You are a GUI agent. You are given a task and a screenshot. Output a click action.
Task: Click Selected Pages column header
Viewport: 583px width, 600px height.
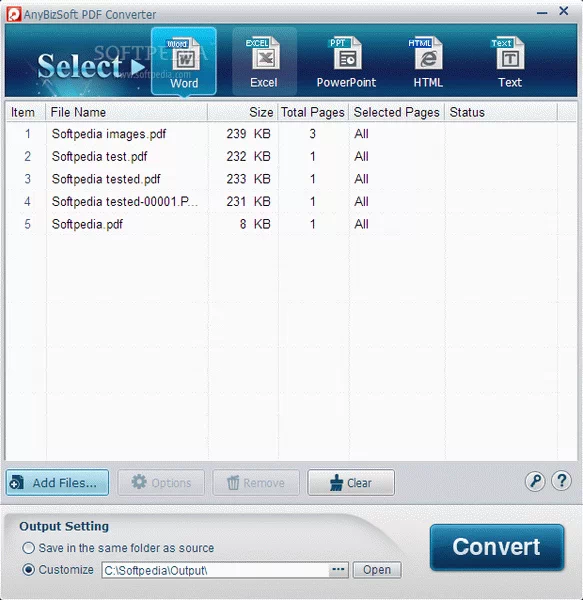(x=396, y=112)
